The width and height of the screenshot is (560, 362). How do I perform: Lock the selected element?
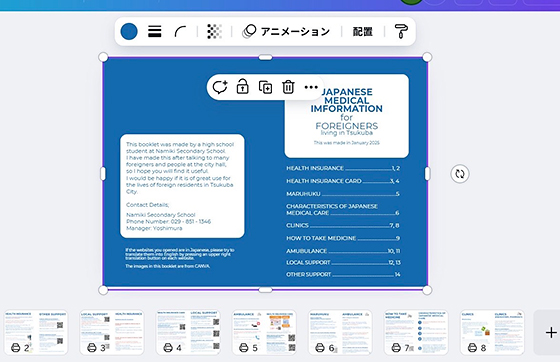click(242, 87)
